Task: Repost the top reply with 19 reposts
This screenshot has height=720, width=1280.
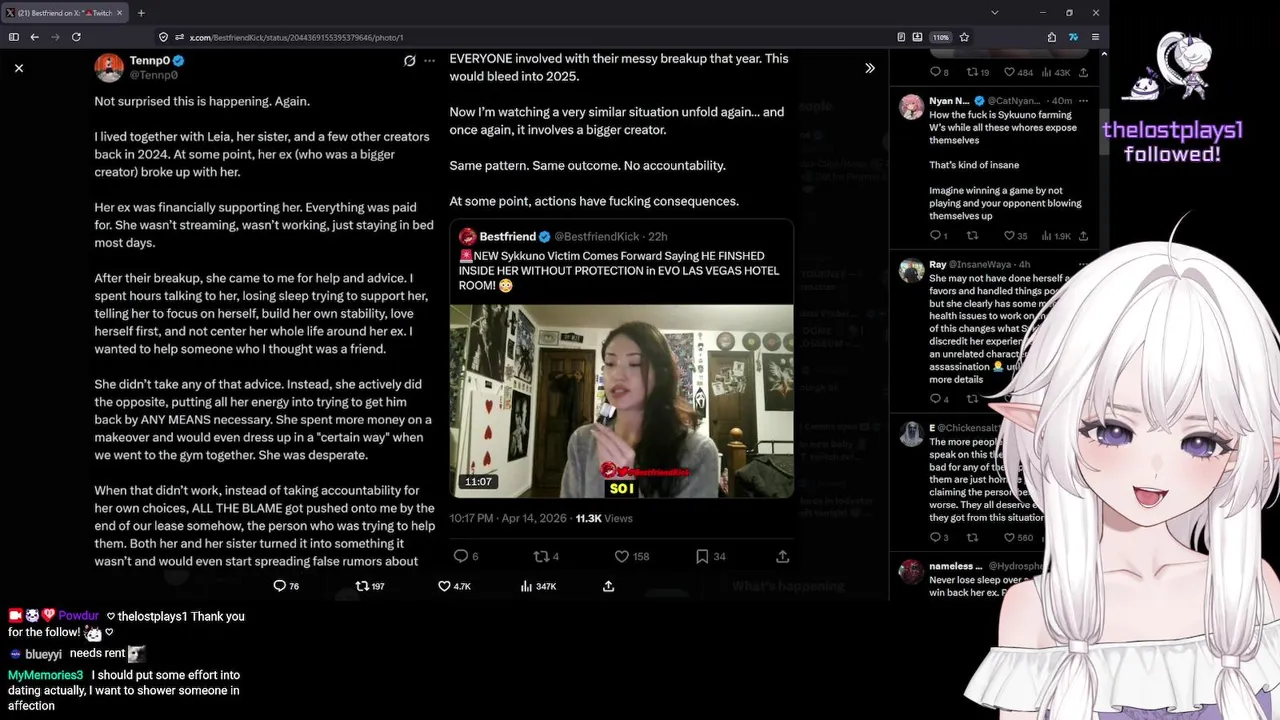Action: coord(977,72)
